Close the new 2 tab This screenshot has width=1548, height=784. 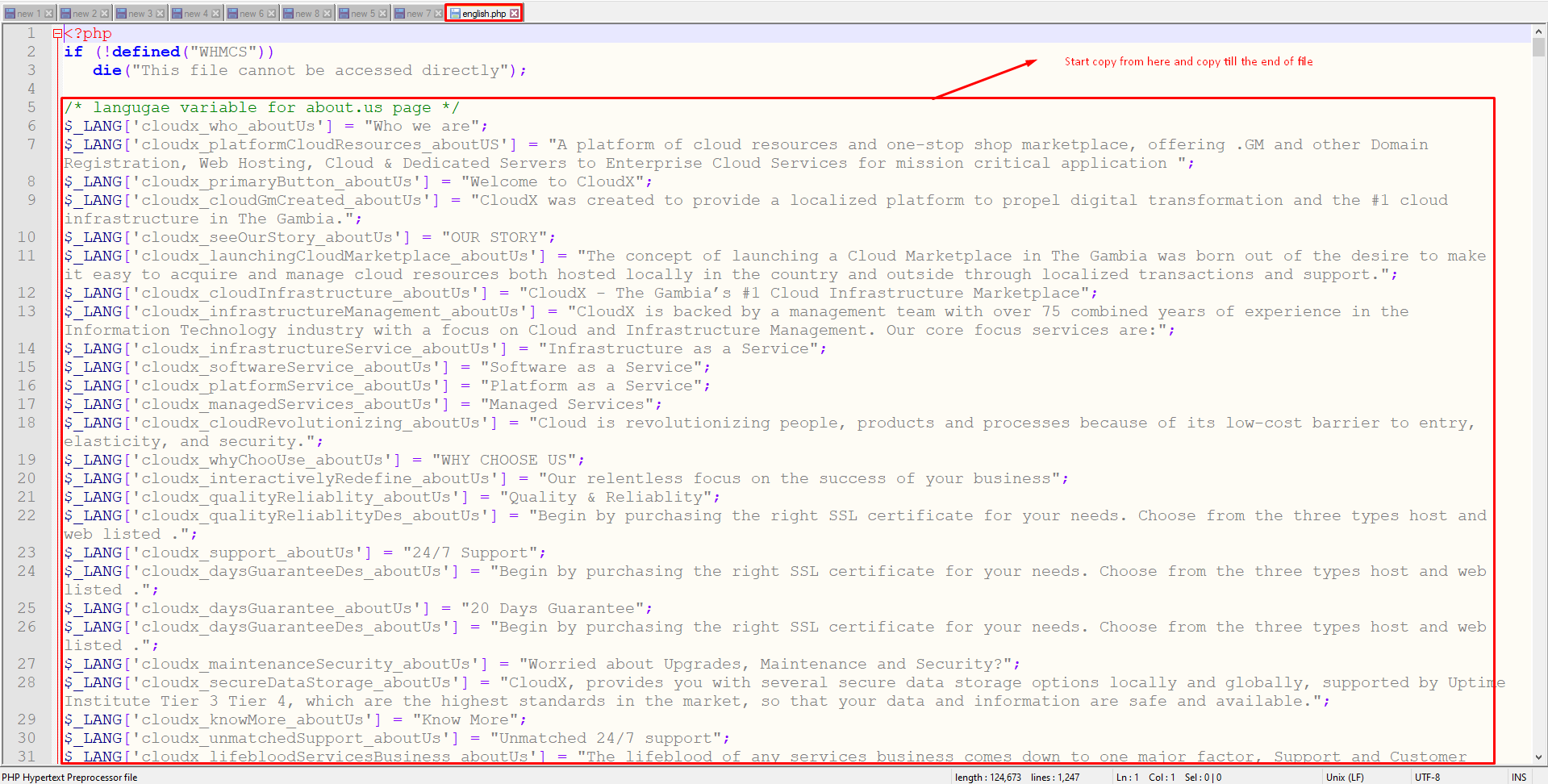(x=105, y=13)
